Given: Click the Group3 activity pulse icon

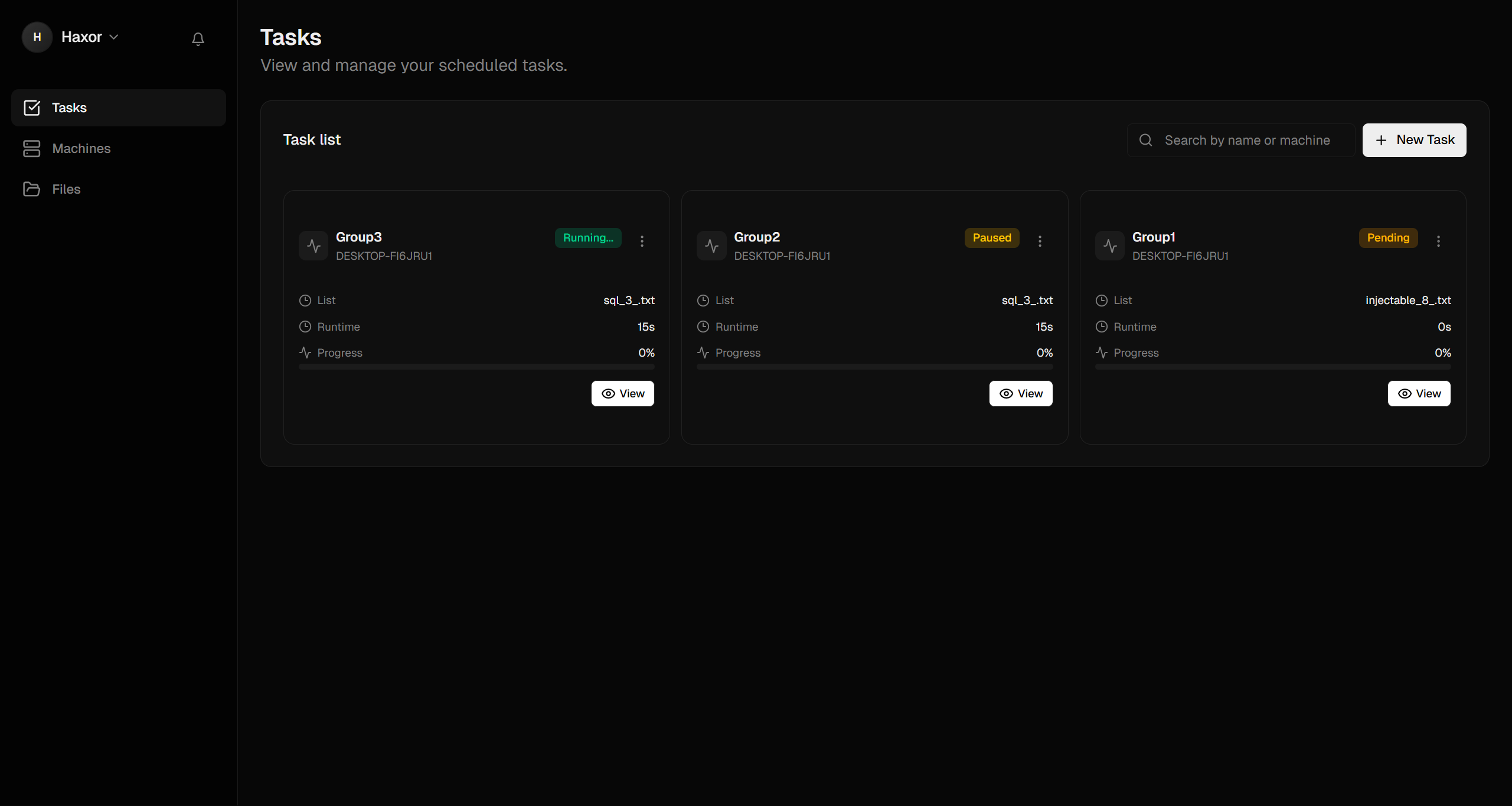Looking at the screenshot, I should [x=313, y=246].
